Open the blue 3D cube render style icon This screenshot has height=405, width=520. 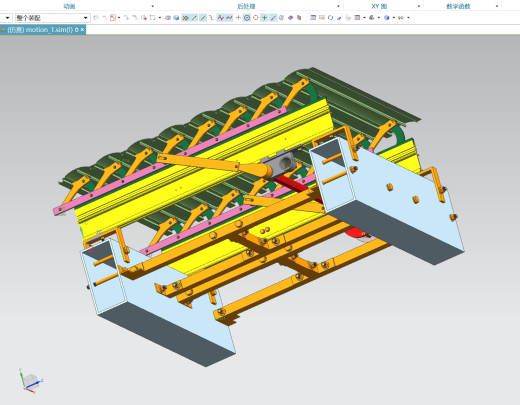(386, 18)
